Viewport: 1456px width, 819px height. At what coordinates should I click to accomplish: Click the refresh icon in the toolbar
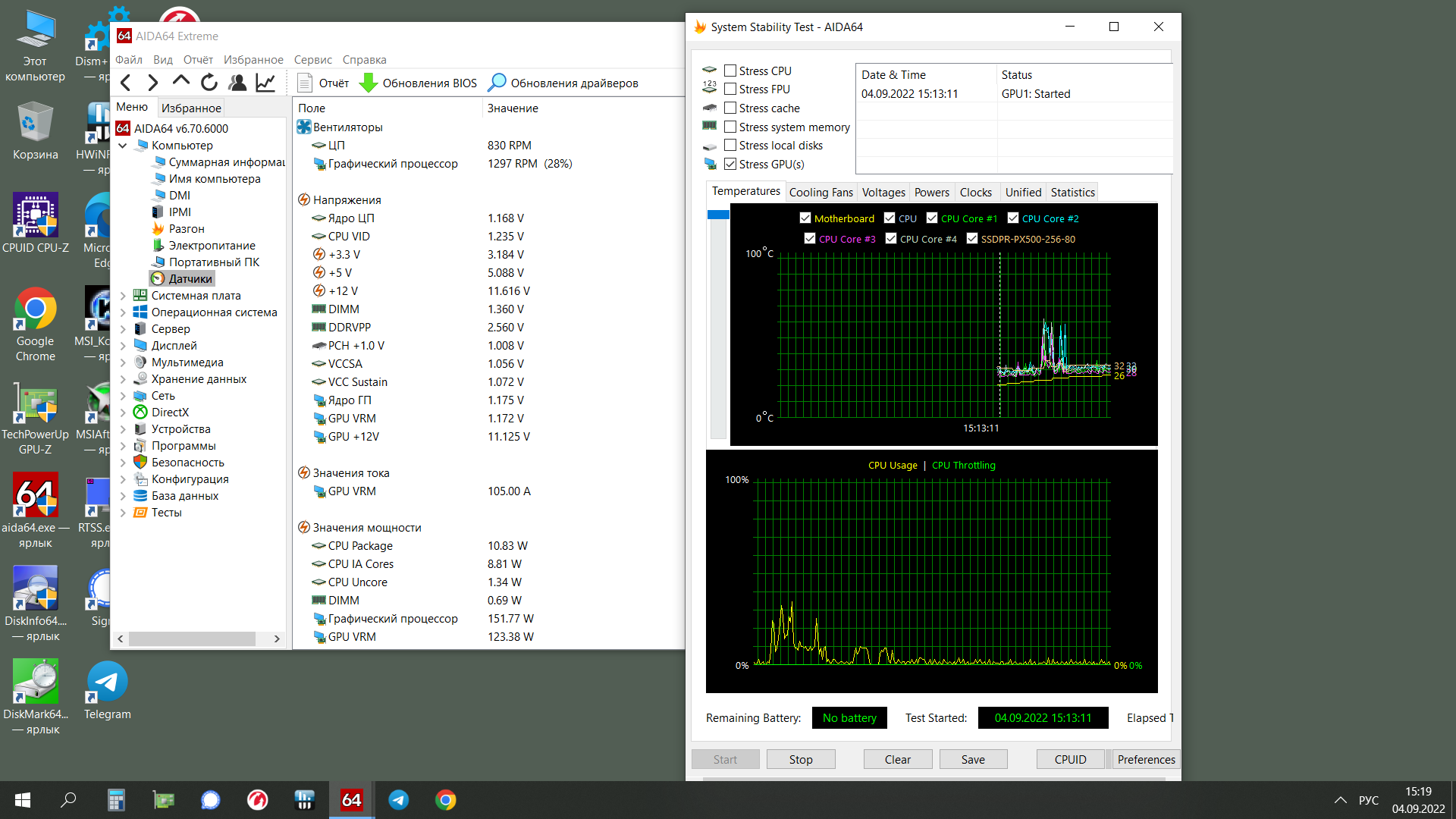209,83
